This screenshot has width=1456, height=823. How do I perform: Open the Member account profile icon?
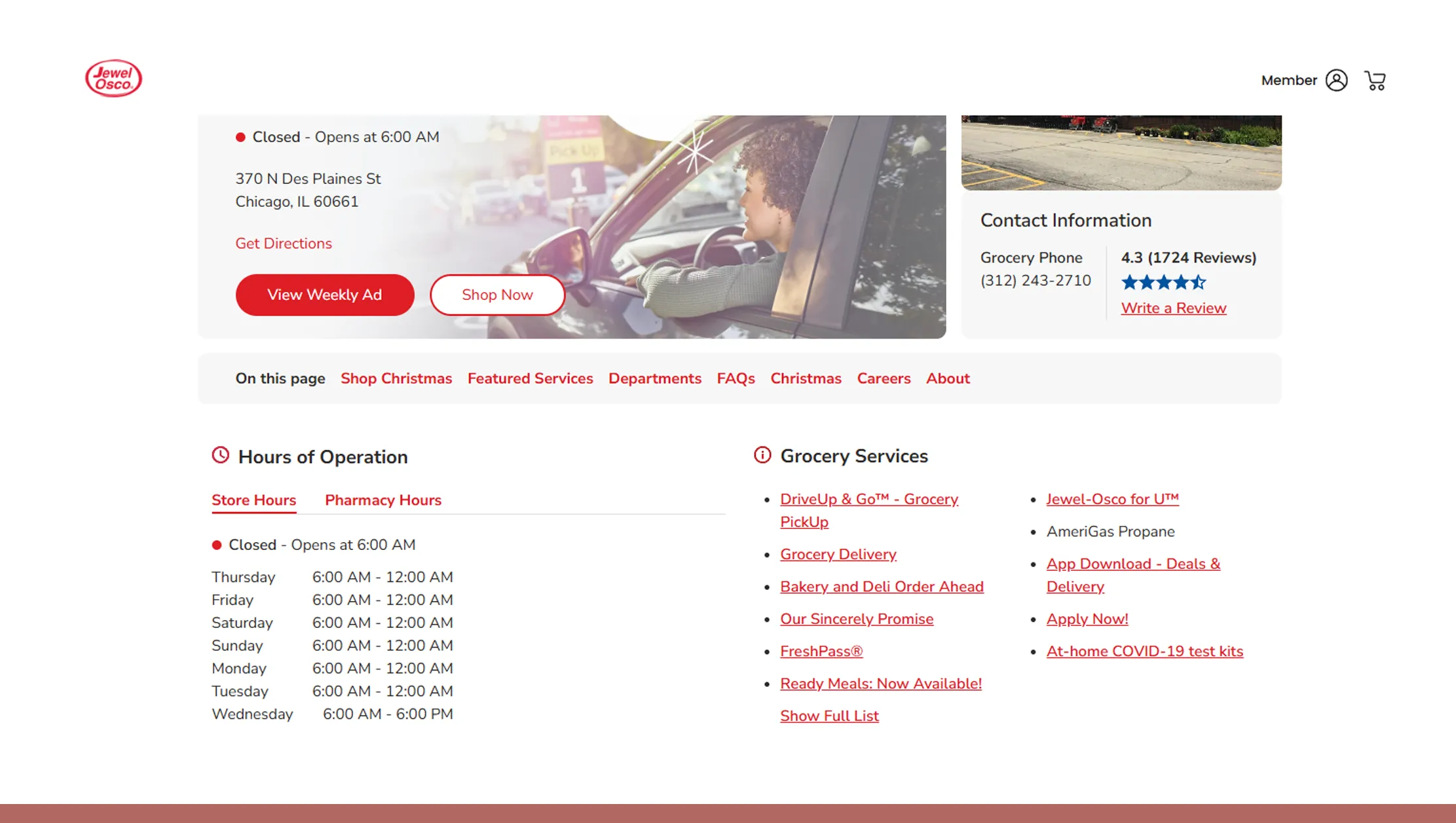tap(1336, 81)
